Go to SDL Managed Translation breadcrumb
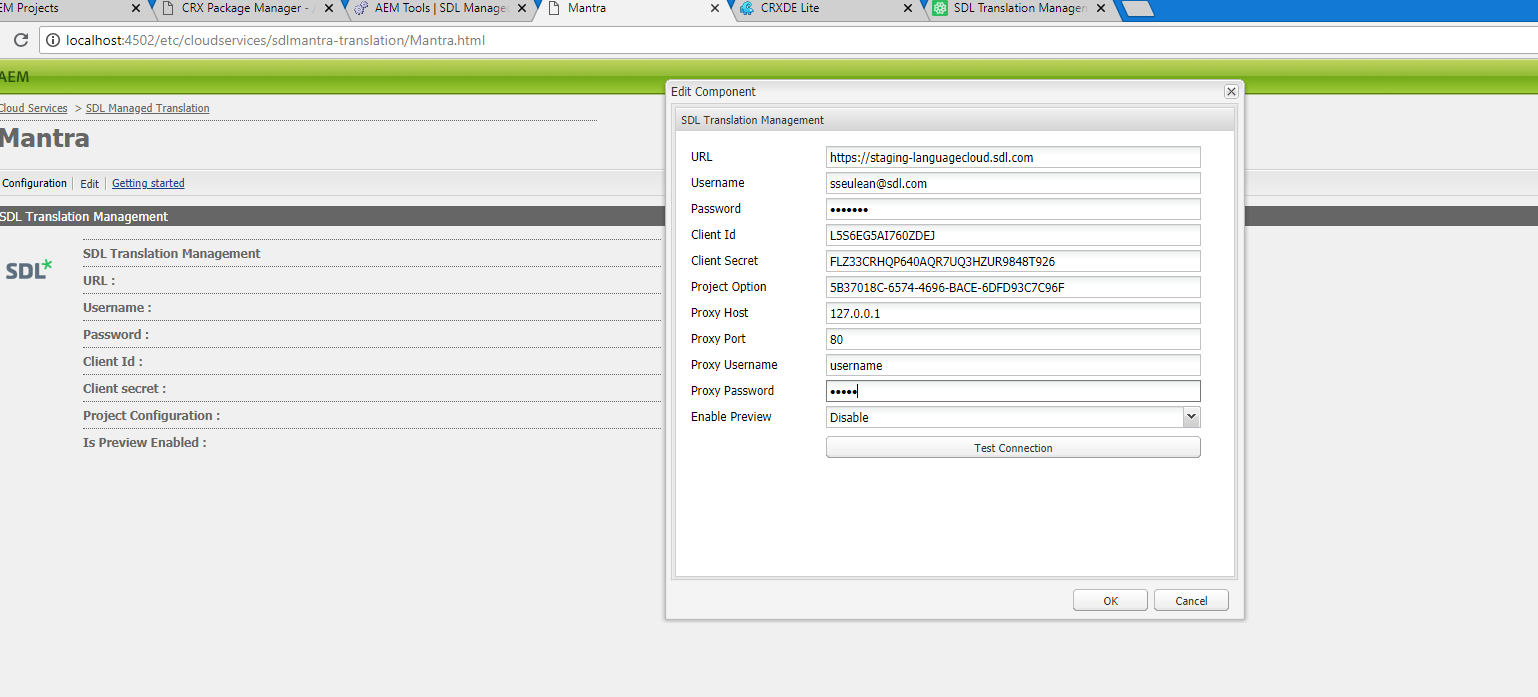1538x697 pixels. pyautogui.click(x=148, y=108)
